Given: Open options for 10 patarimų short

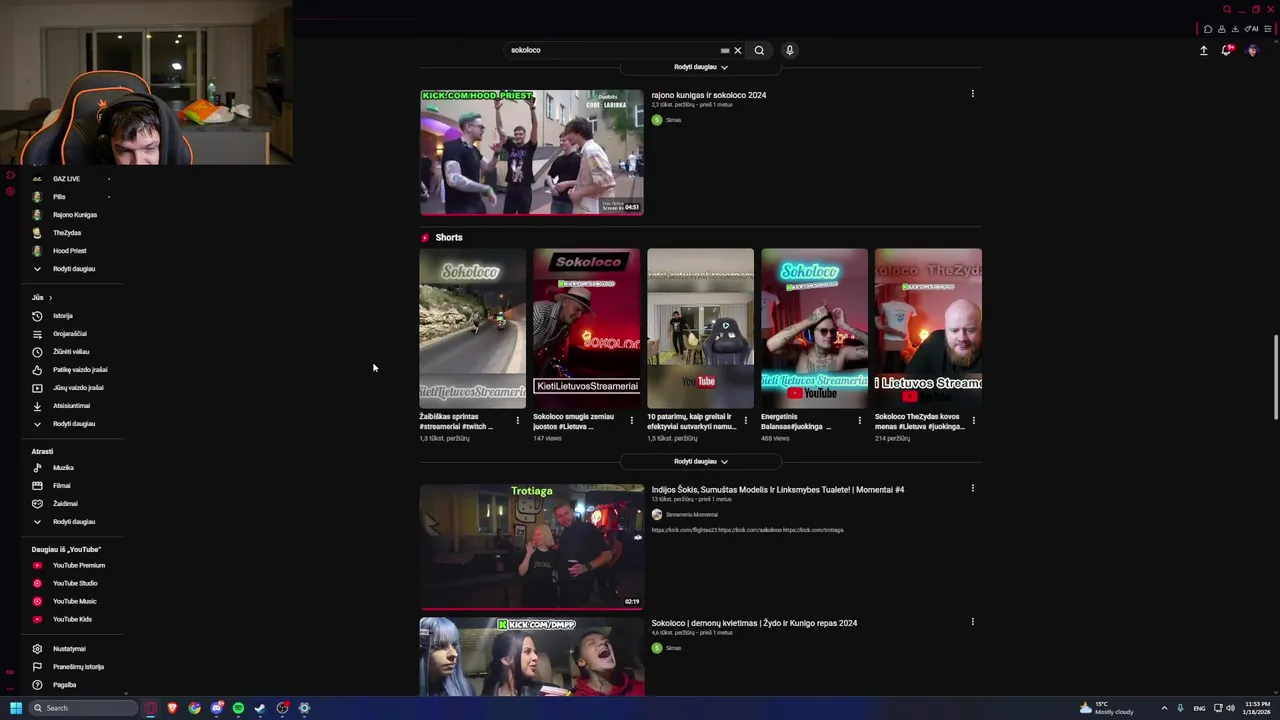Looking at the screenshot, I should click(745, 421).
